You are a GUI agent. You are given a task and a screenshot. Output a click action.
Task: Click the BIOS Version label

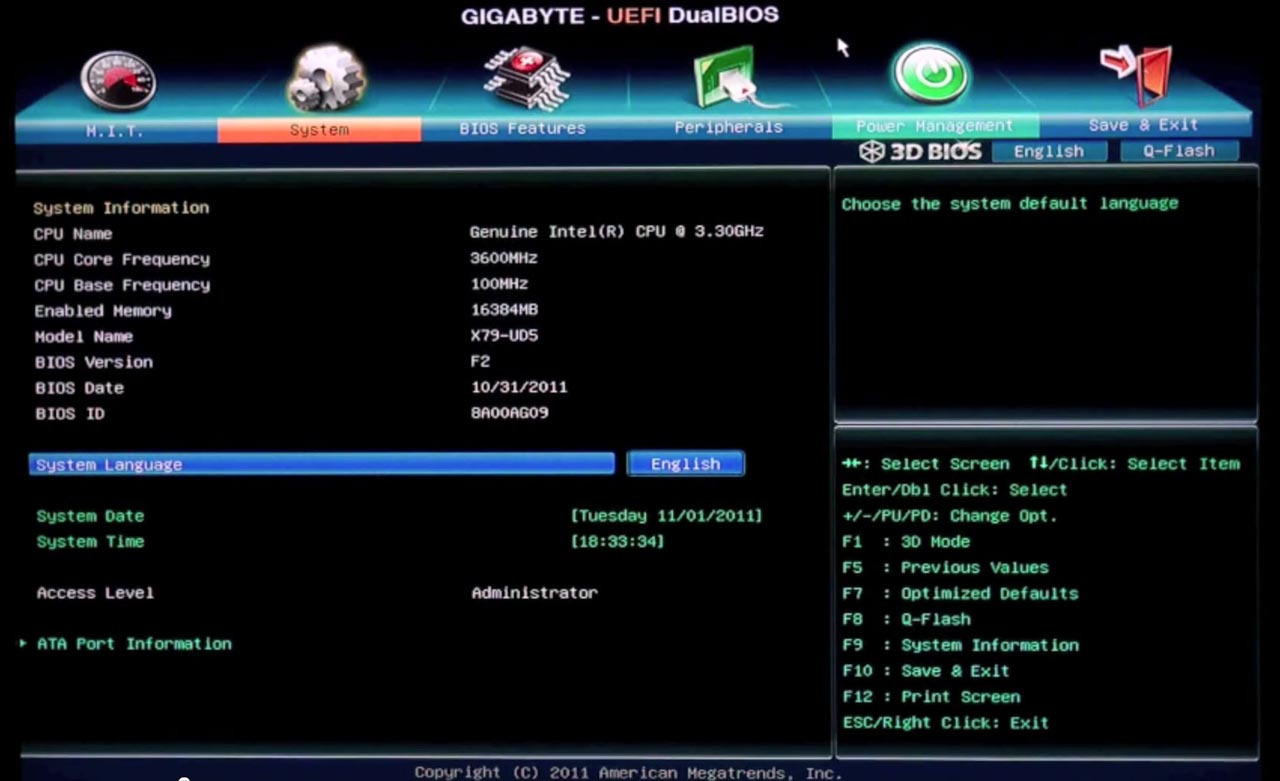94,362
